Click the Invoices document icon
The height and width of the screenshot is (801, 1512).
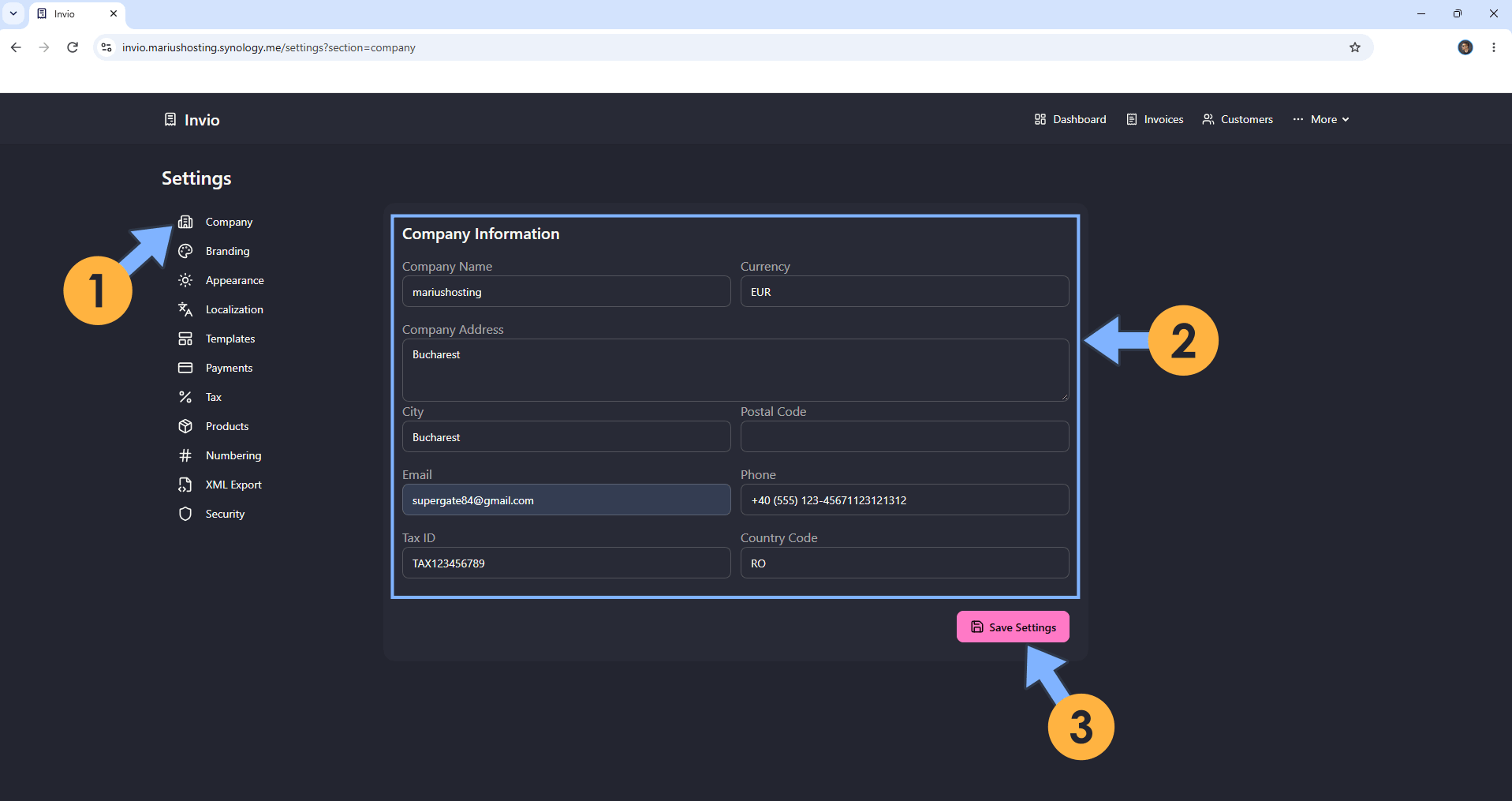pyautogui.click(x=1132, y=119)
